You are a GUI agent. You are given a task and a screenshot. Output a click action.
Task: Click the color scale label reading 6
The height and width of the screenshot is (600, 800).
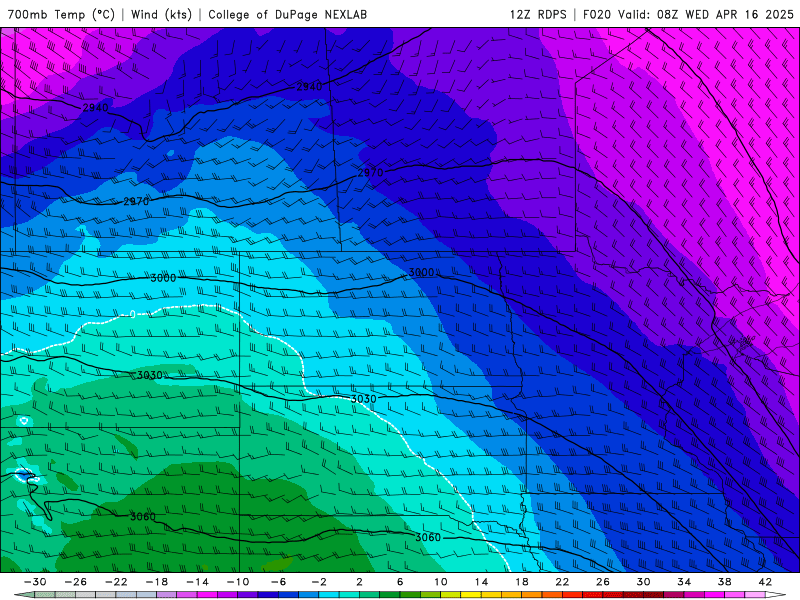coord(400,582)
